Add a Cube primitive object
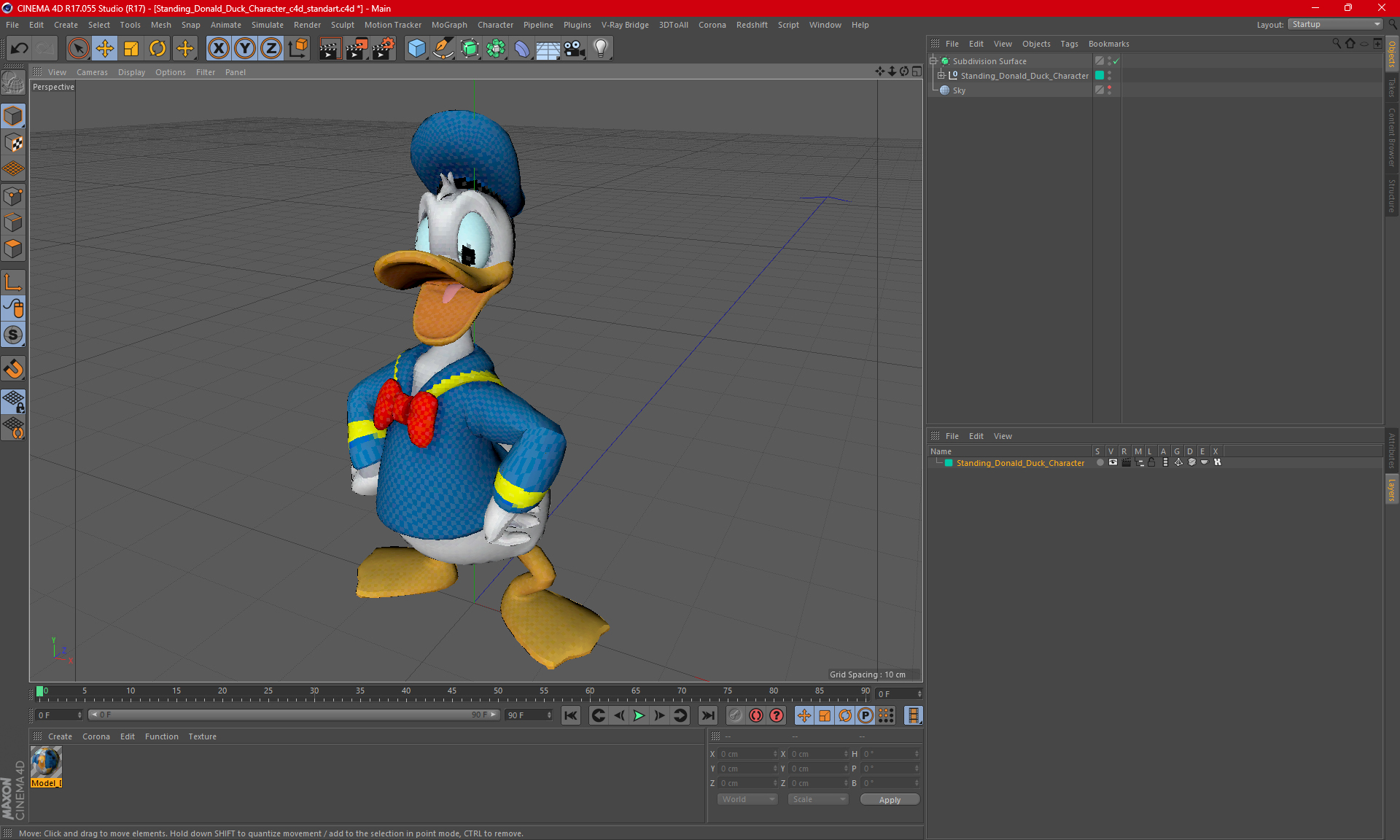 click(416, 49)
